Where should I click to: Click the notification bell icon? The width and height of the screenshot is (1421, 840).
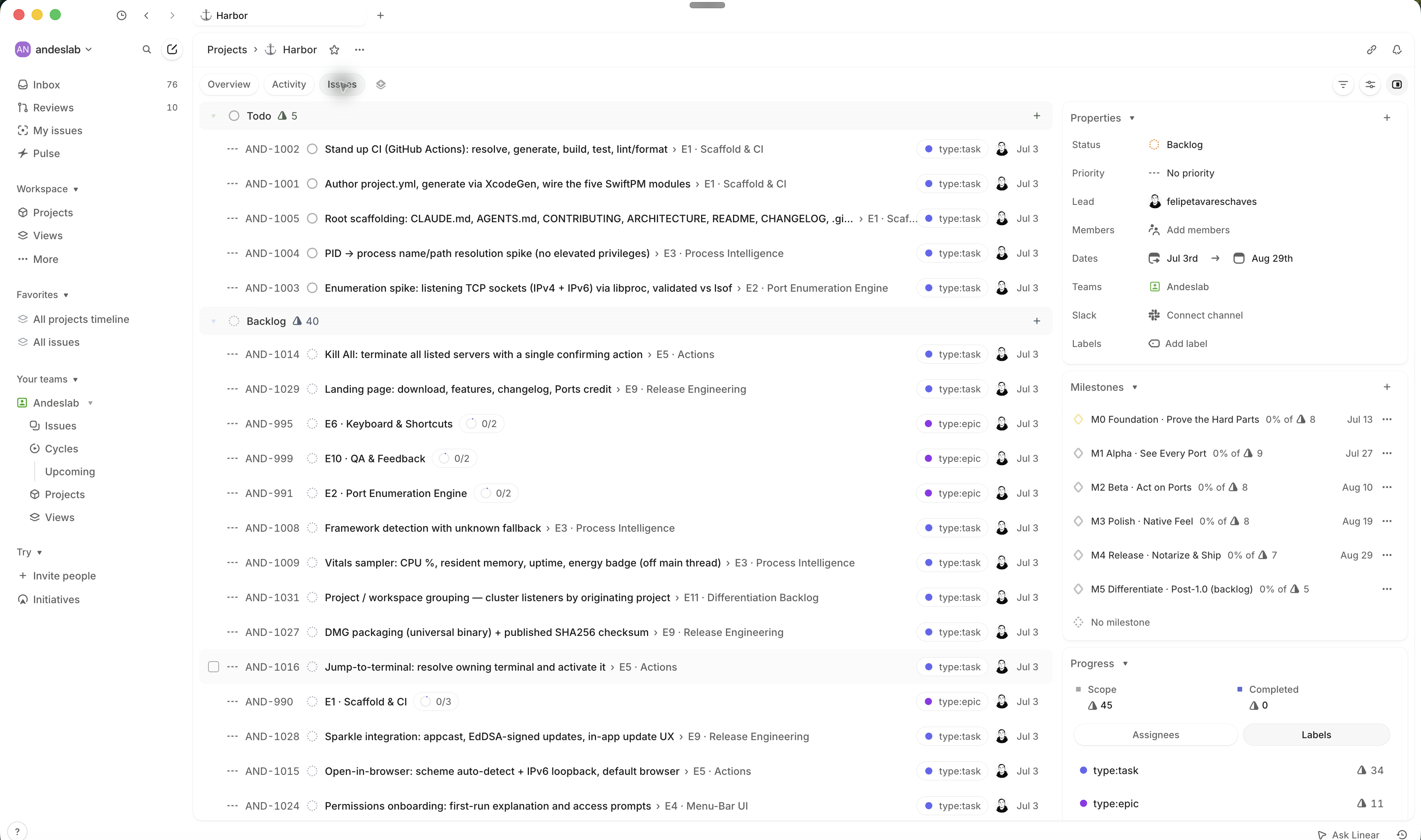pyautogui.click(x=1397, y=50)
